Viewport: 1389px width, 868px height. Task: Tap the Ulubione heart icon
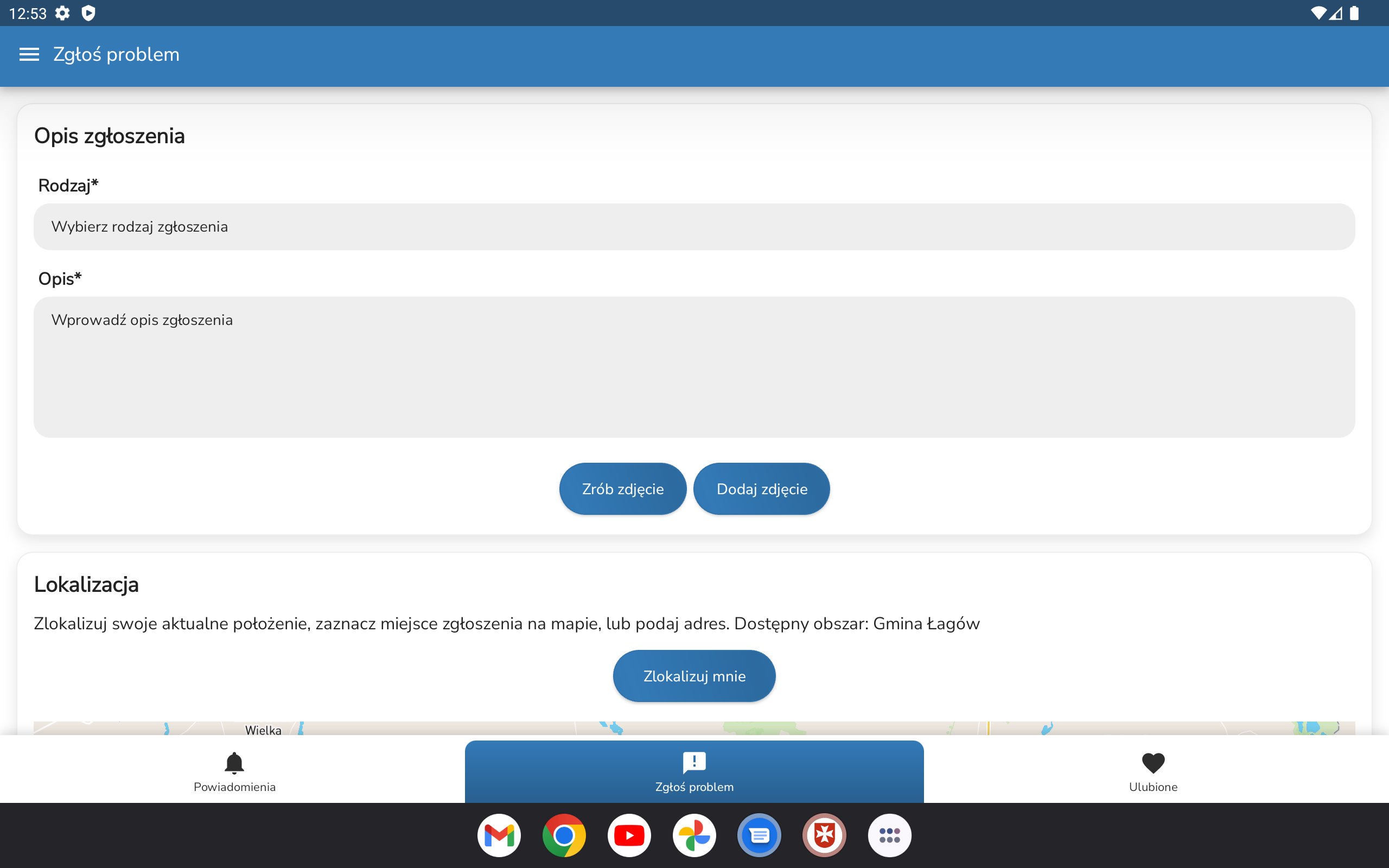(1152, 762)
